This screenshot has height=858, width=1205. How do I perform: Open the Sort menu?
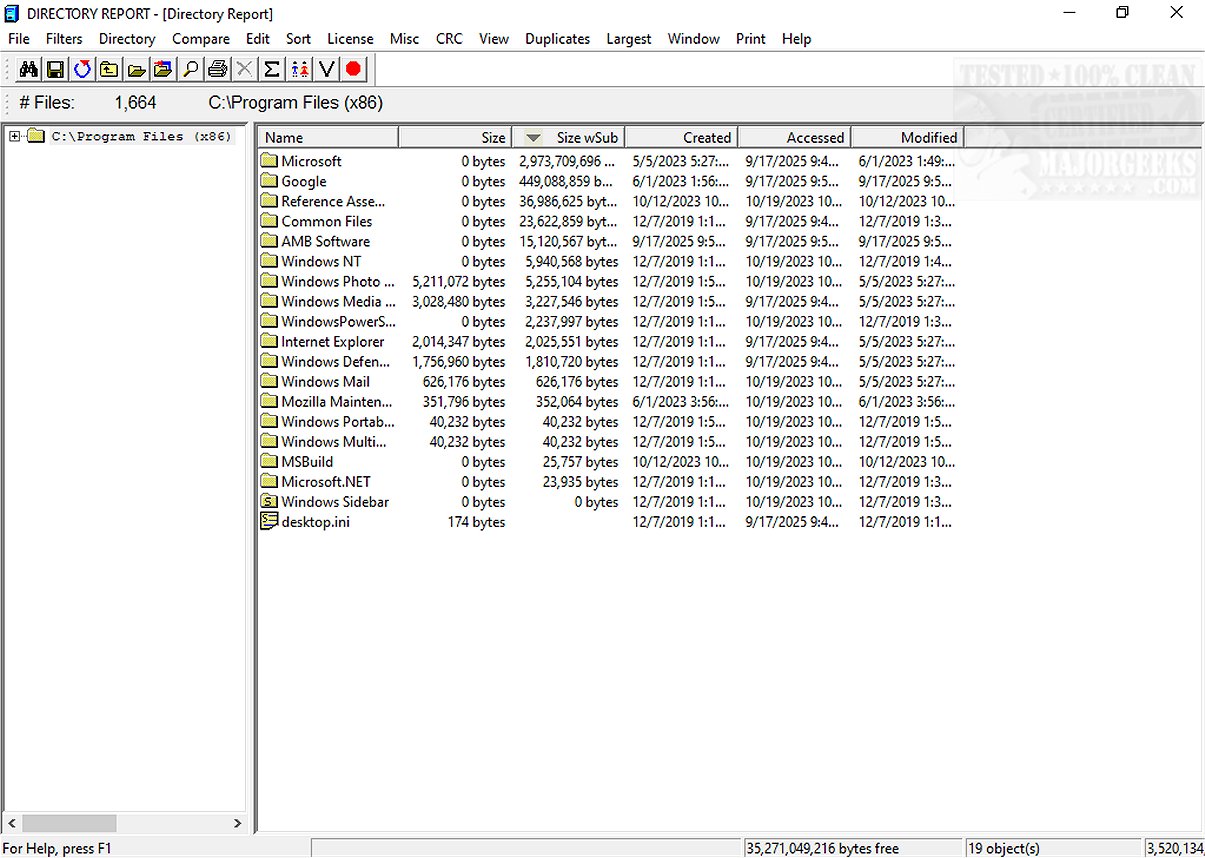[x=298, y=39]
